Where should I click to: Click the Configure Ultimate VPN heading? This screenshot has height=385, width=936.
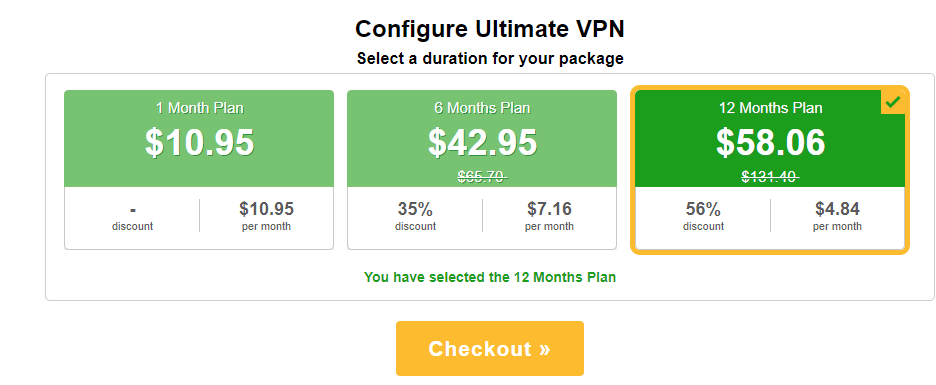[489, 29]
